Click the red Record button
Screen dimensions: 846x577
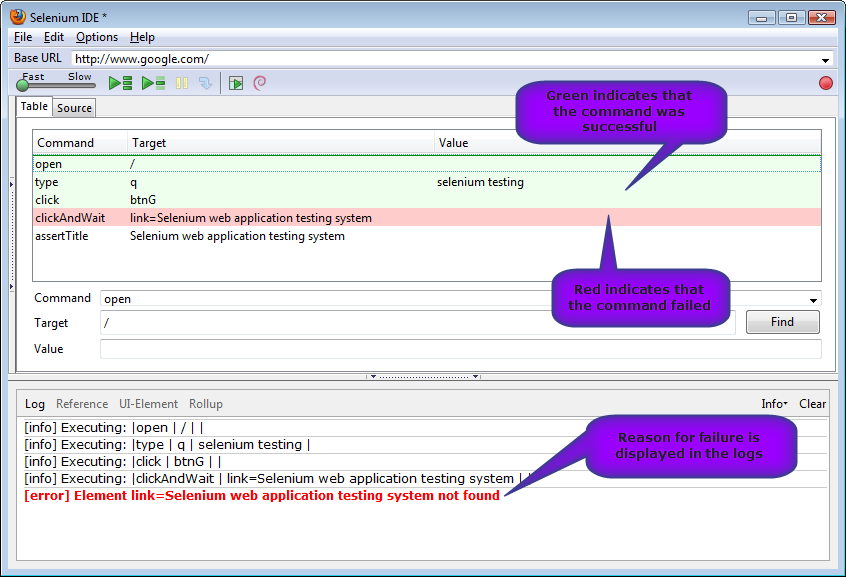click(x=825, y=83)
